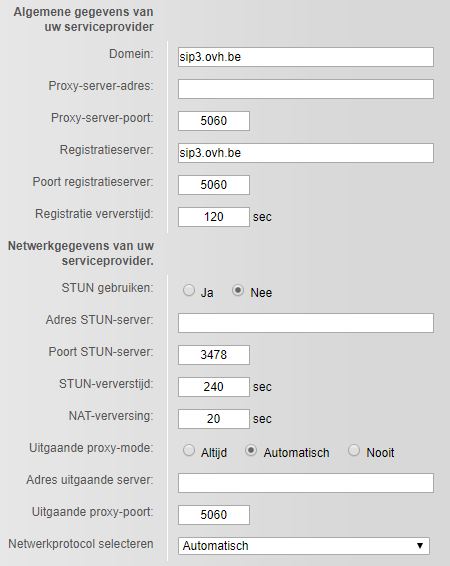Screen dimensions: 450x566
Task: Select the STUN gebruiken Nee radio button
Action: click(238, 290)
